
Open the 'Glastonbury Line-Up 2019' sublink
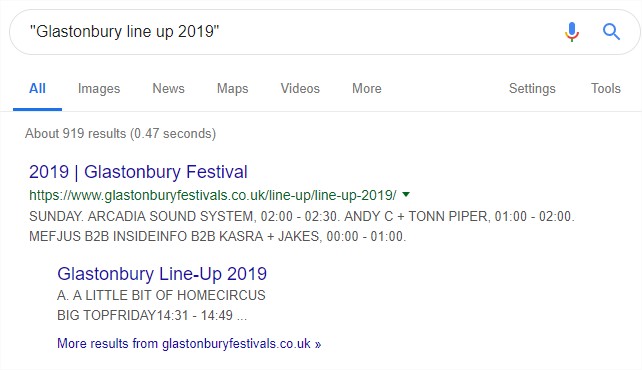click(x=162, y=274)
